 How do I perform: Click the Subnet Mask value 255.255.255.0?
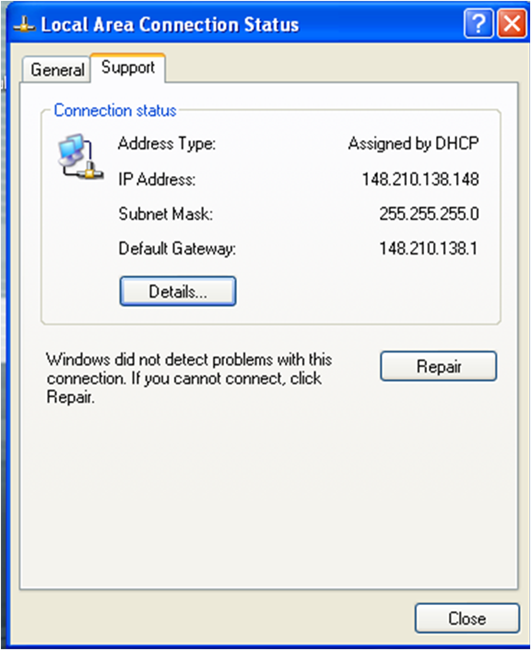[x=429, y=214]
